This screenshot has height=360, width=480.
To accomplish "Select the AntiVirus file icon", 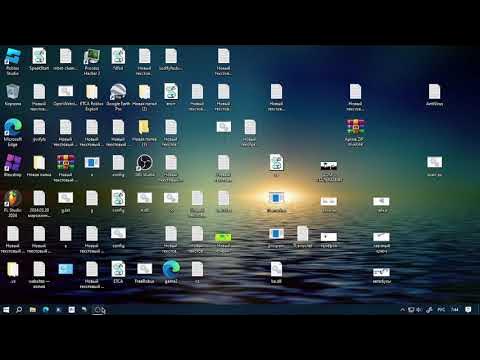I will 434,95.
